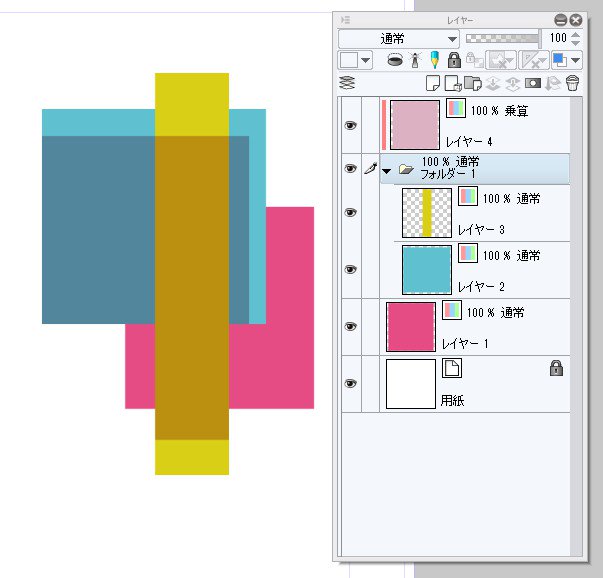Hide フォルダー 1 with its eye icon
Image resolution: width=603 pixels, height=578 pixels.
pyautogui.click(x=350, y=168)
